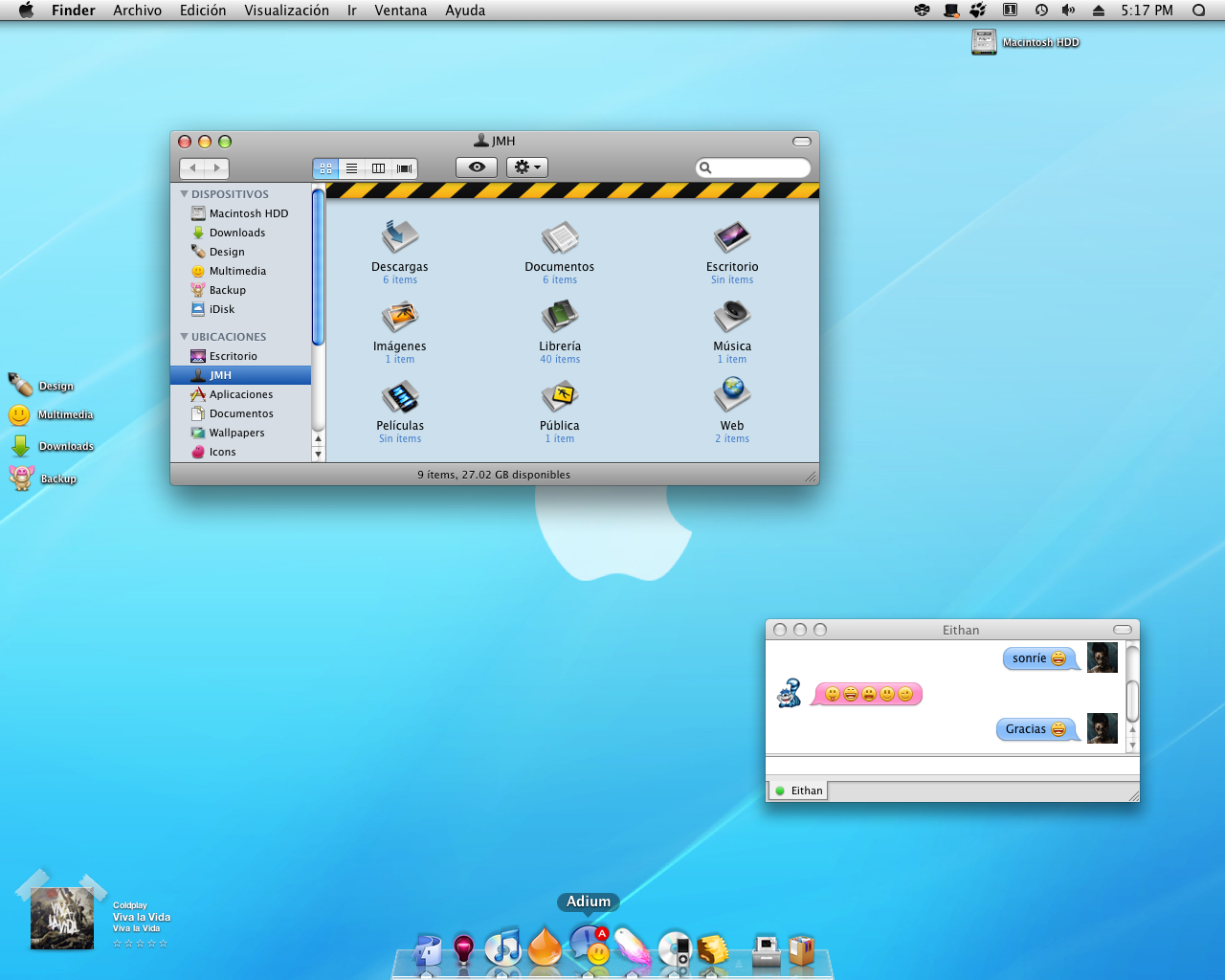Select Macintosh HDD in Finder sidebar

click(241, 213)
